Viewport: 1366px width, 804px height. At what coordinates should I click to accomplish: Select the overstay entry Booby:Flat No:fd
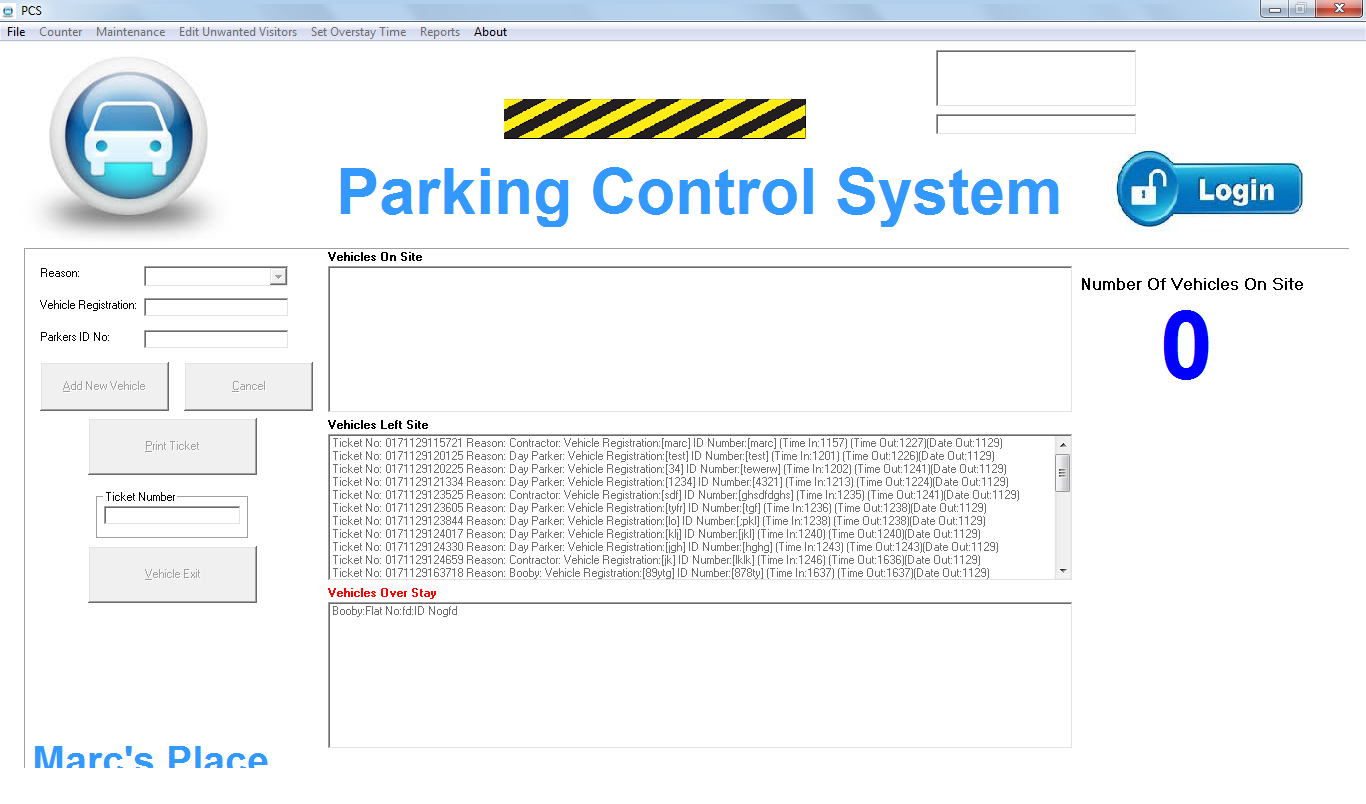click(x=395, y=611)
